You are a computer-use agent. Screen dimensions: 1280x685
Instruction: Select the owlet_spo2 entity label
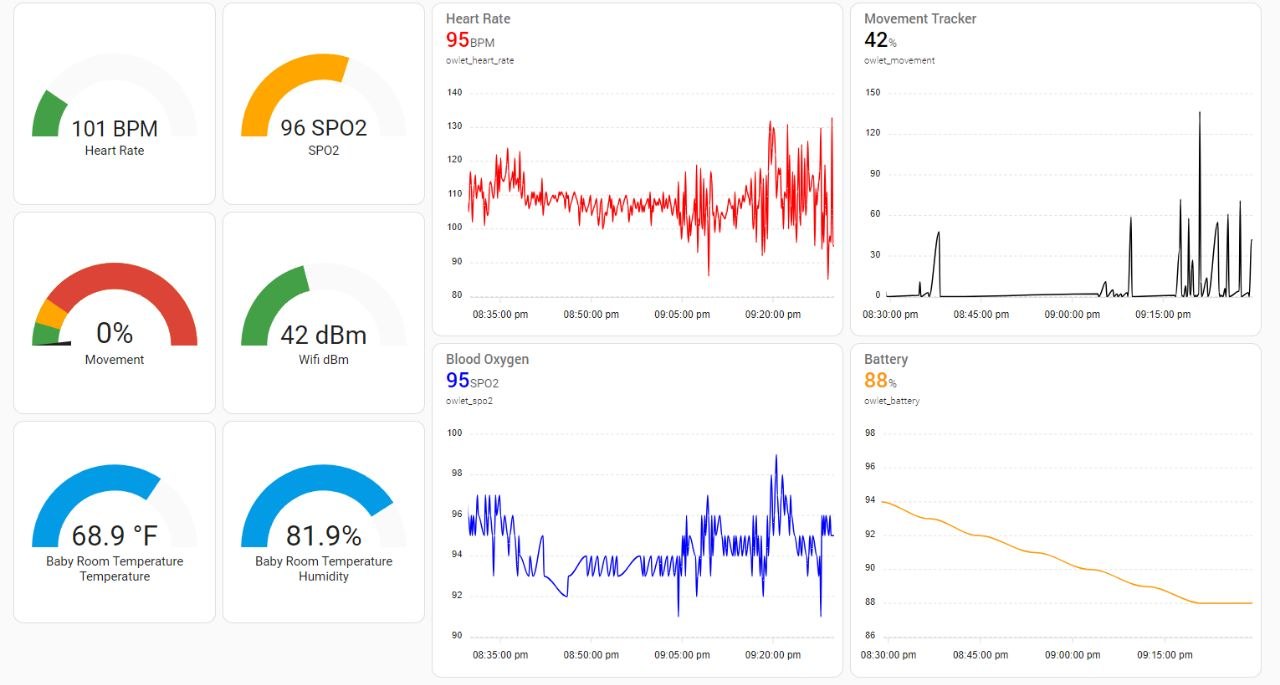[x=470, y=401]
